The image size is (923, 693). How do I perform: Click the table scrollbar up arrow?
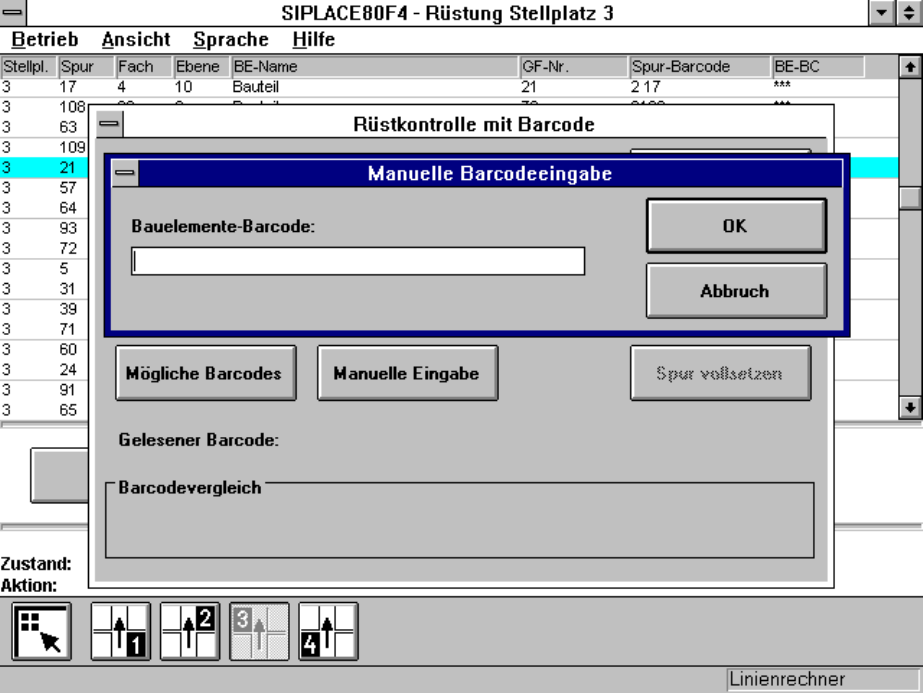tap(910, 67)
